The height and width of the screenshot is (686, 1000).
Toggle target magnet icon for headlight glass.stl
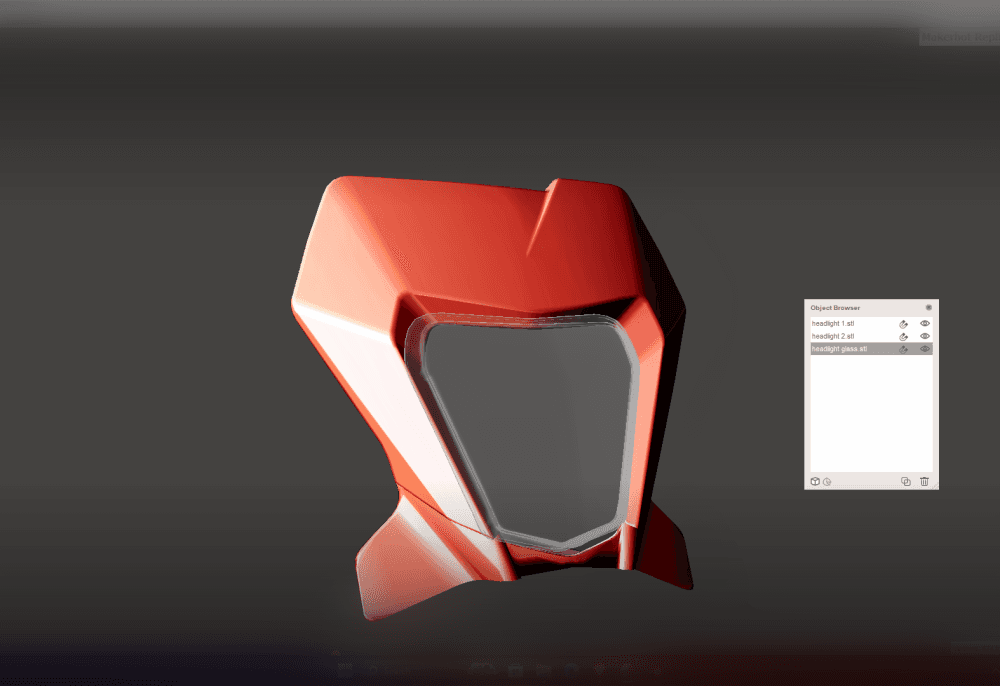point(903,349)
